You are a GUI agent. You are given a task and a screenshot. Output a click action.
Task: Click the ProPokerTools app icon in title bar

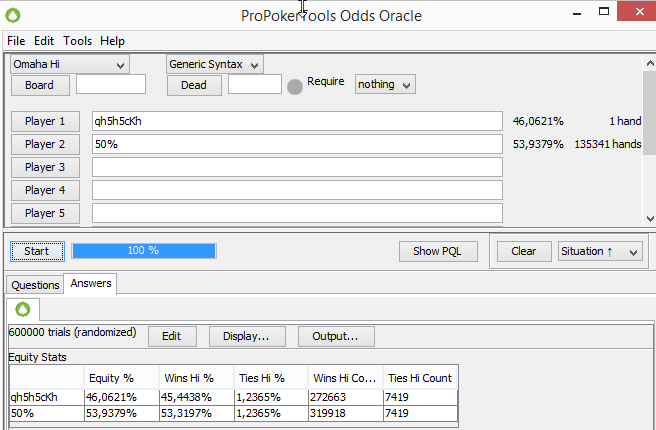tap(13, 15)
